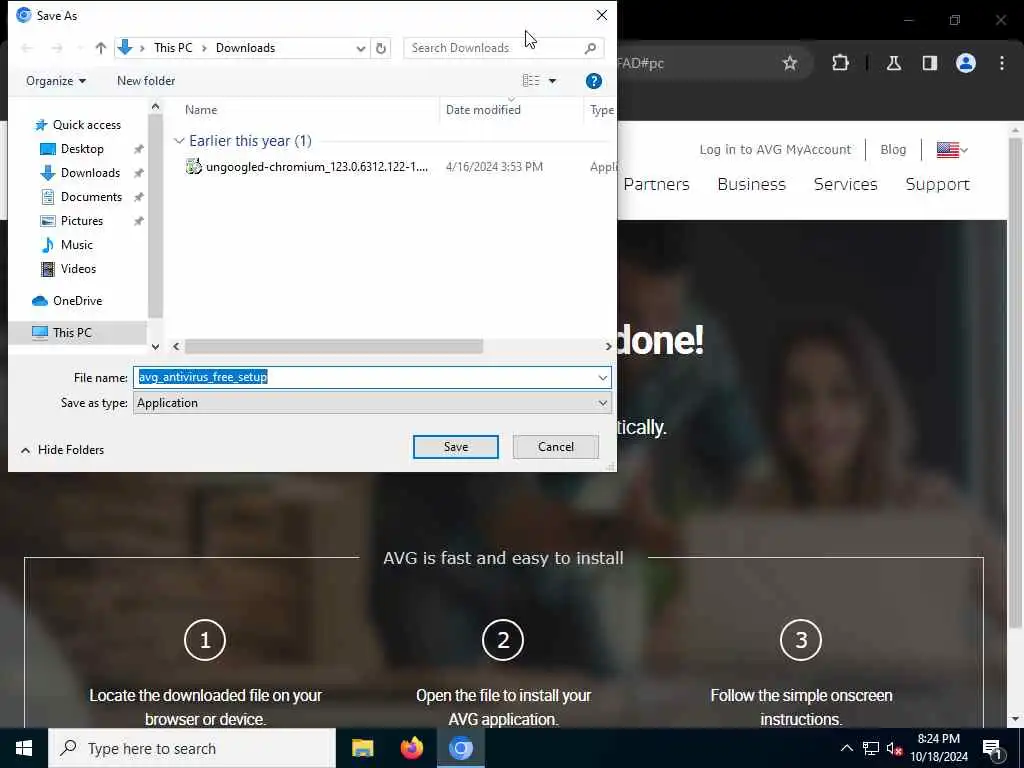Click horizontal scrollbar right arrow
The image size is (1024, 768).
tap(608, 346)
